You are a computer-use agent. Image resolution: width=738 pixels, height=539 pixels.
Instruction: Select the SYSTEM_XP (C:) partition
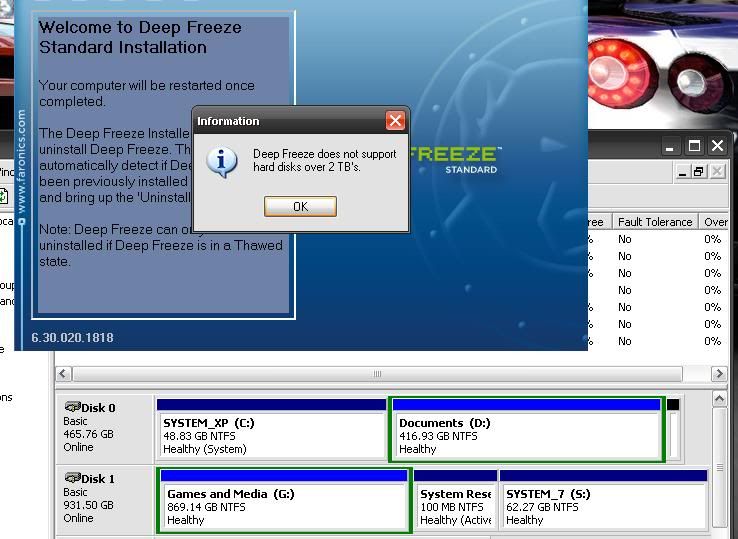pos(271,429)
